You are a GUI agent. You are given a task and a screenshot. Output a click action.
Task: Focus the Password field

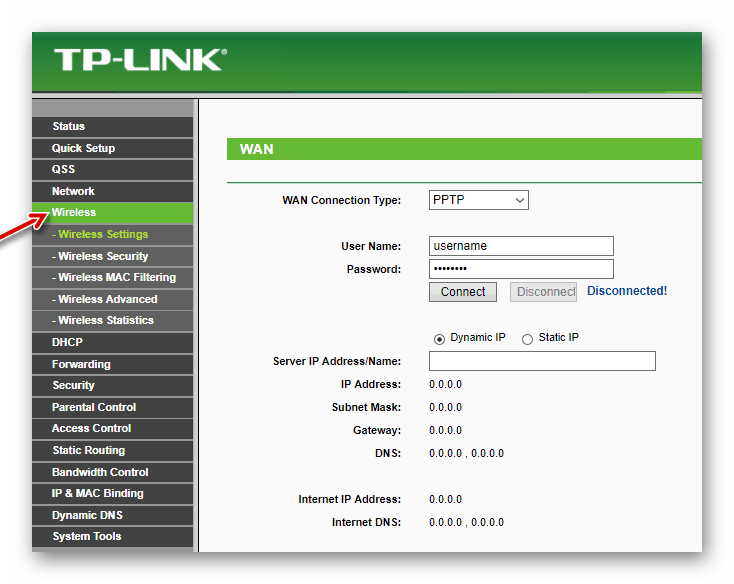521,269
